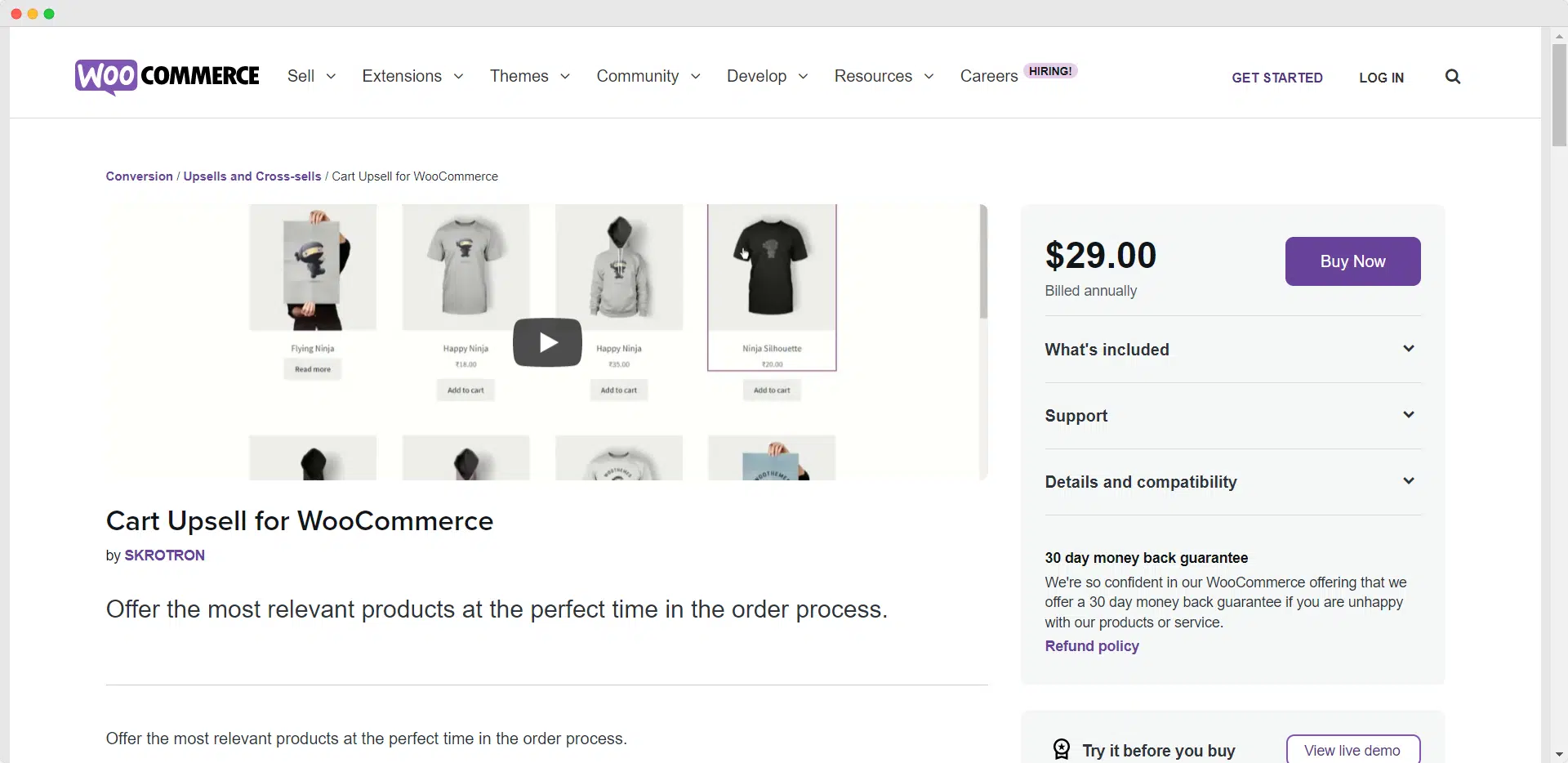Viewport: 1568px width, 763px height.
Task: Open the Develop menu
Action: [x=768, y=76]
